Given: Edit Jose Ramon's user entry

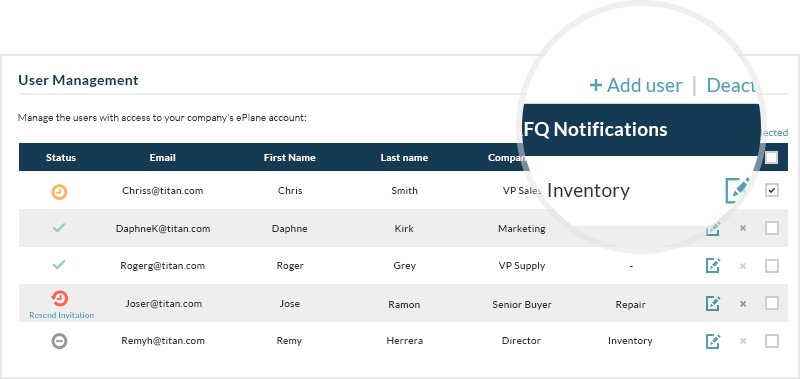Looking at the screenshot, I should click(713, 304).
